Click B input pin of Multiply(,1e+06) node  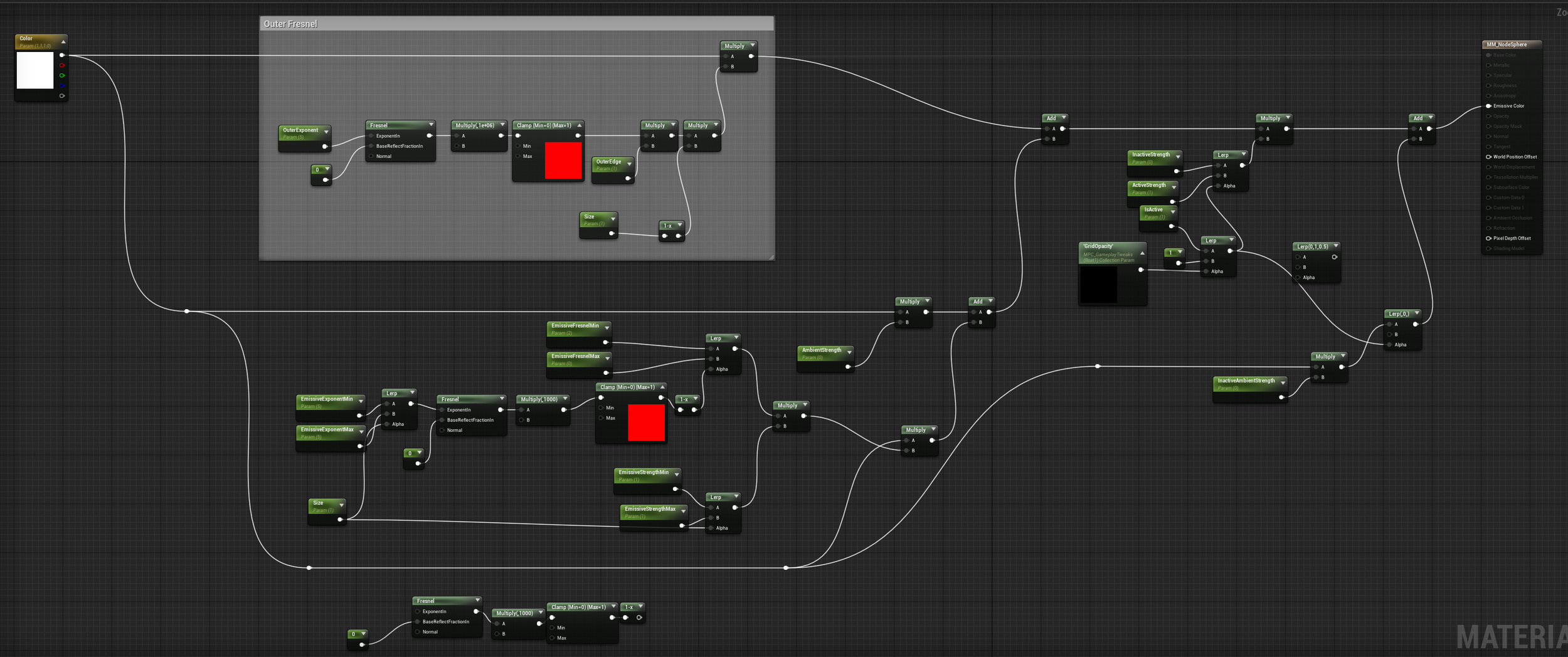(457, 146)
